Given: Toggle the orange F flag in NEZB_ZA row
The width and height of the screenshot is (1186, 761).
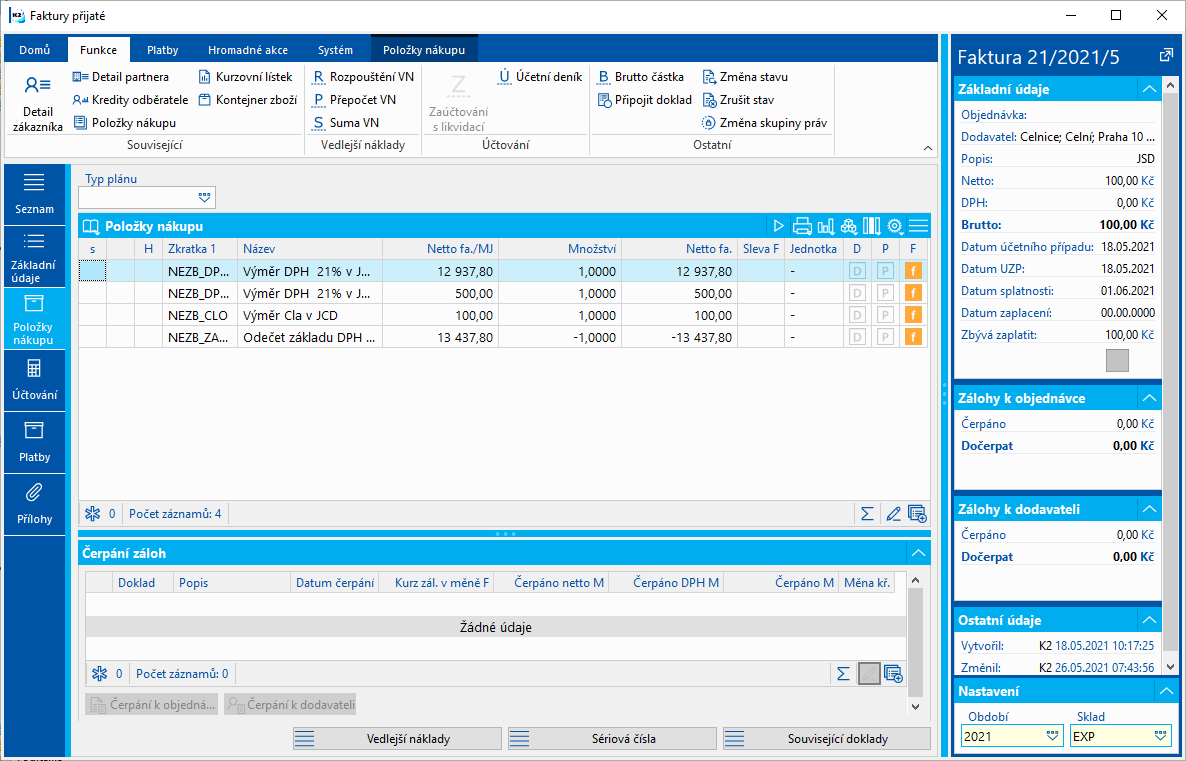Looking at the screenshot, I should point(913,337).
